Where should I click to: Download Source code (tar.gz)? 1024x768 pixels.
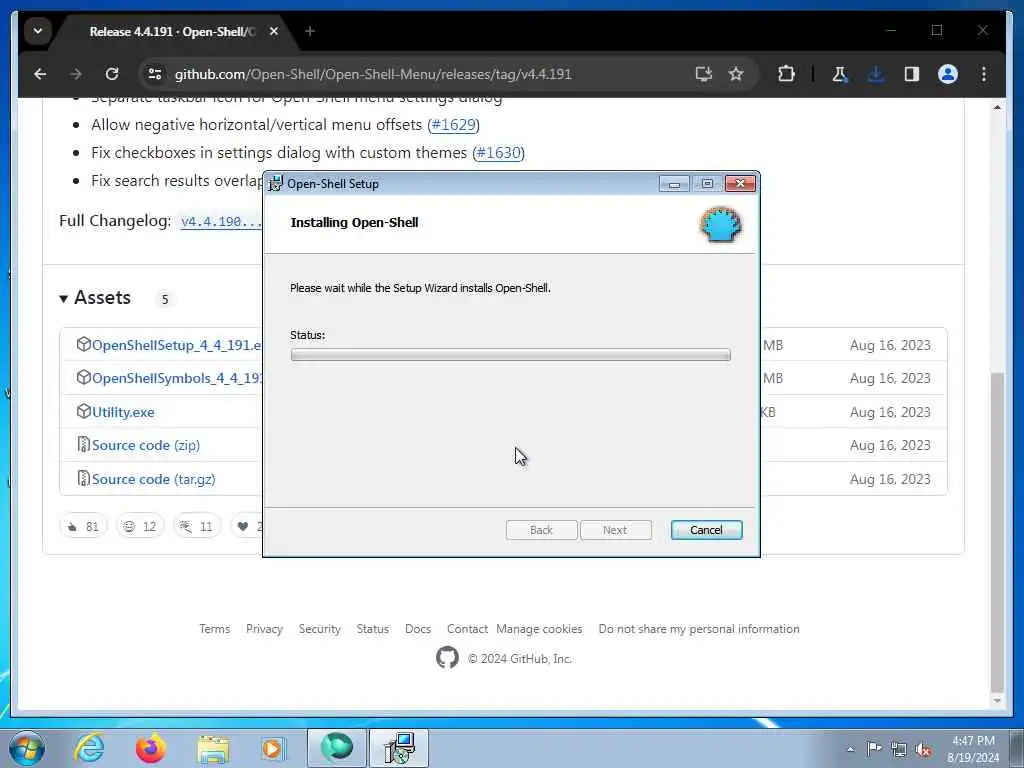[x=153, y=479]
